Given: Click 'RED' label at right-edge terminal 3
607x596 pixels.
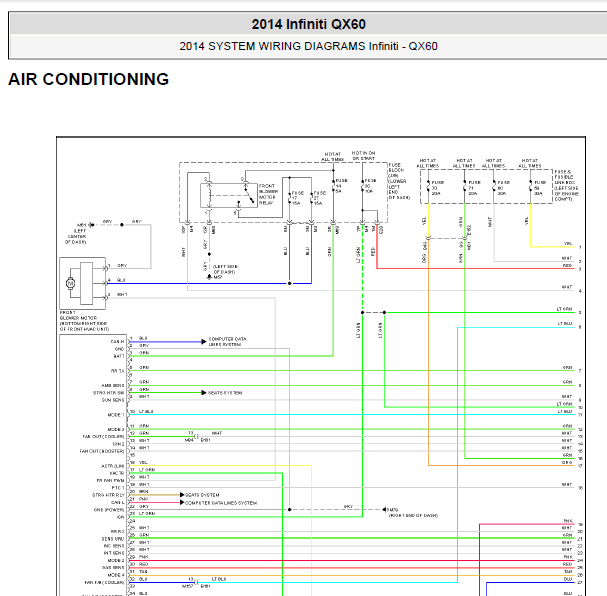Looking at the screenshot, I should (x=568, y=265).
